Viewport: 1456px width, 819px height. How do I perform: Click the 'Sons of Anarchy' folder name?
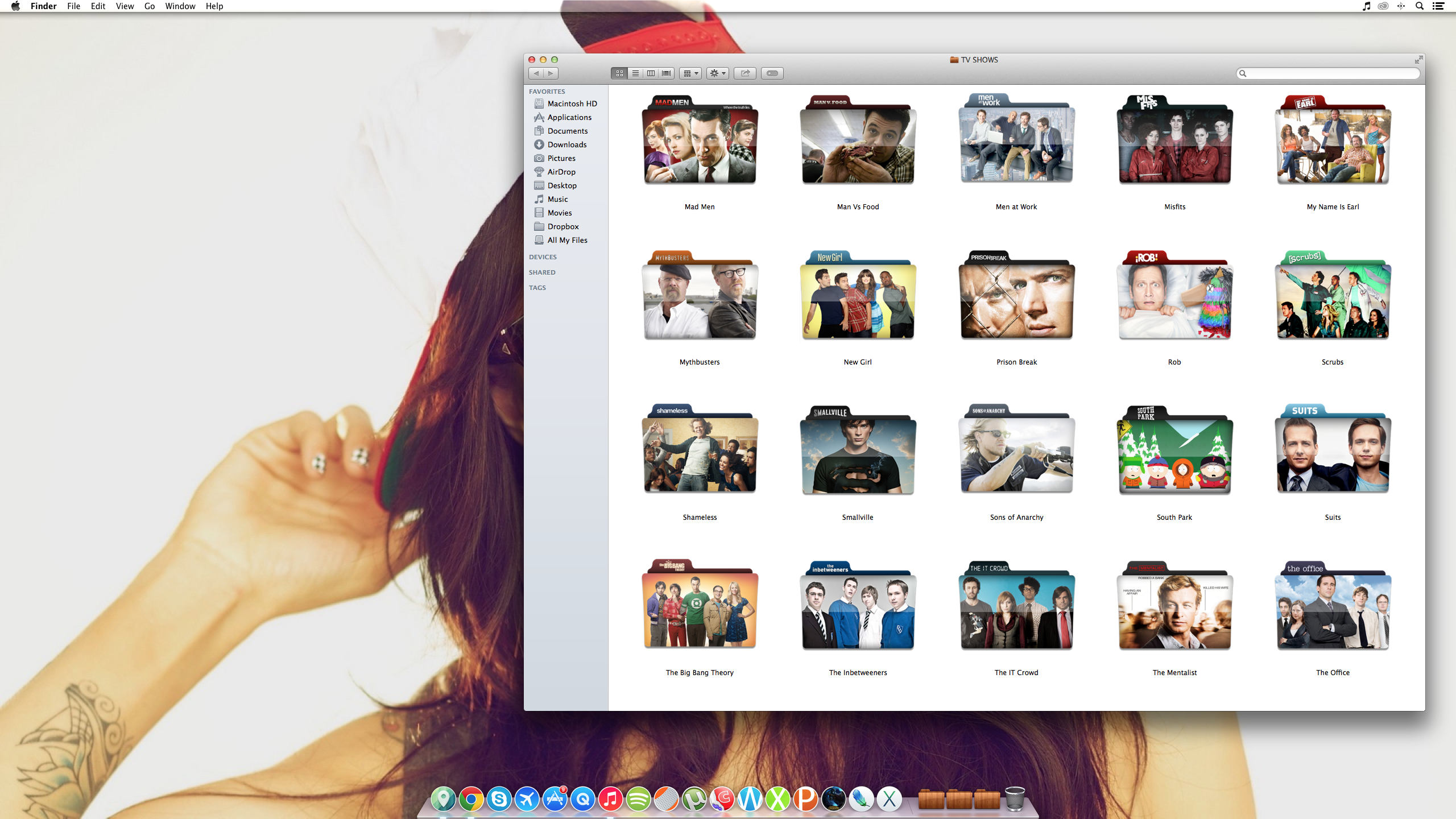[1016, 517]
